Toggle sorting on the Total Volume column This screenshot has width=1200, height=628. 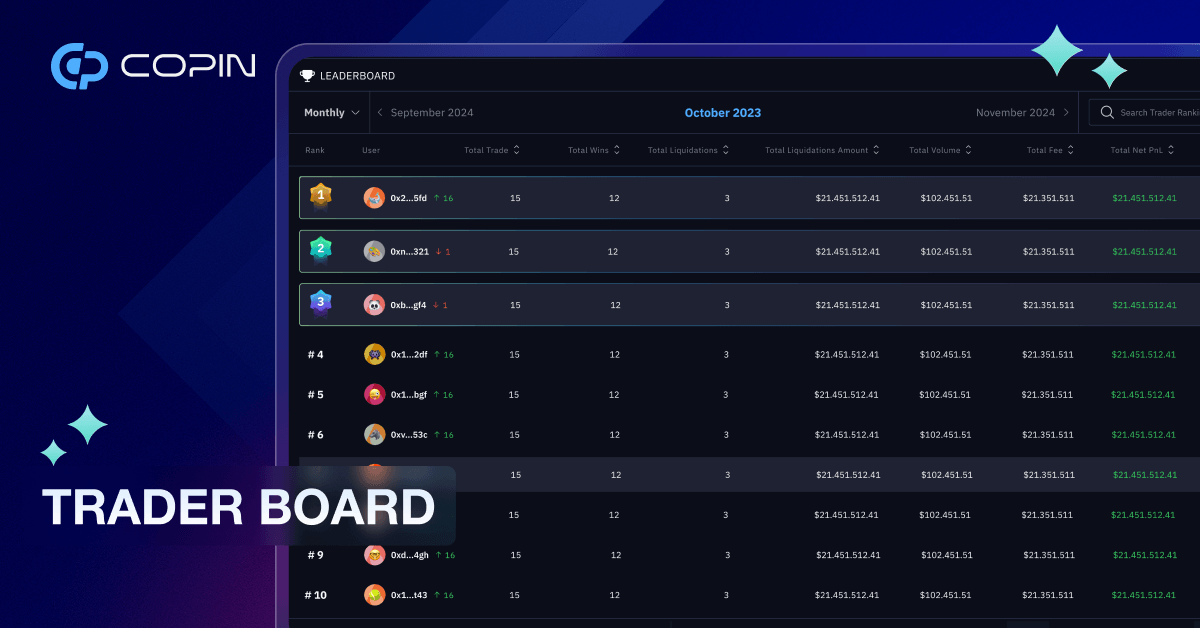[x=968, y=150]
